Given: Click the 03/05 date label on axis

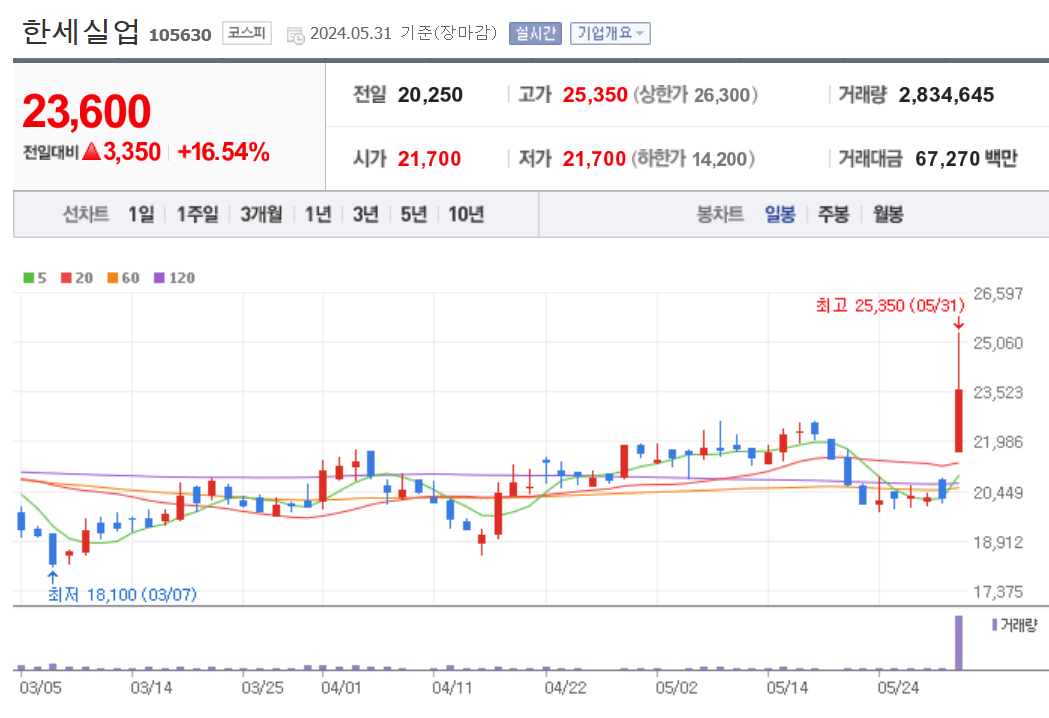Looking at the screenshot, I should pyautogui.click(x=40, y=688).
